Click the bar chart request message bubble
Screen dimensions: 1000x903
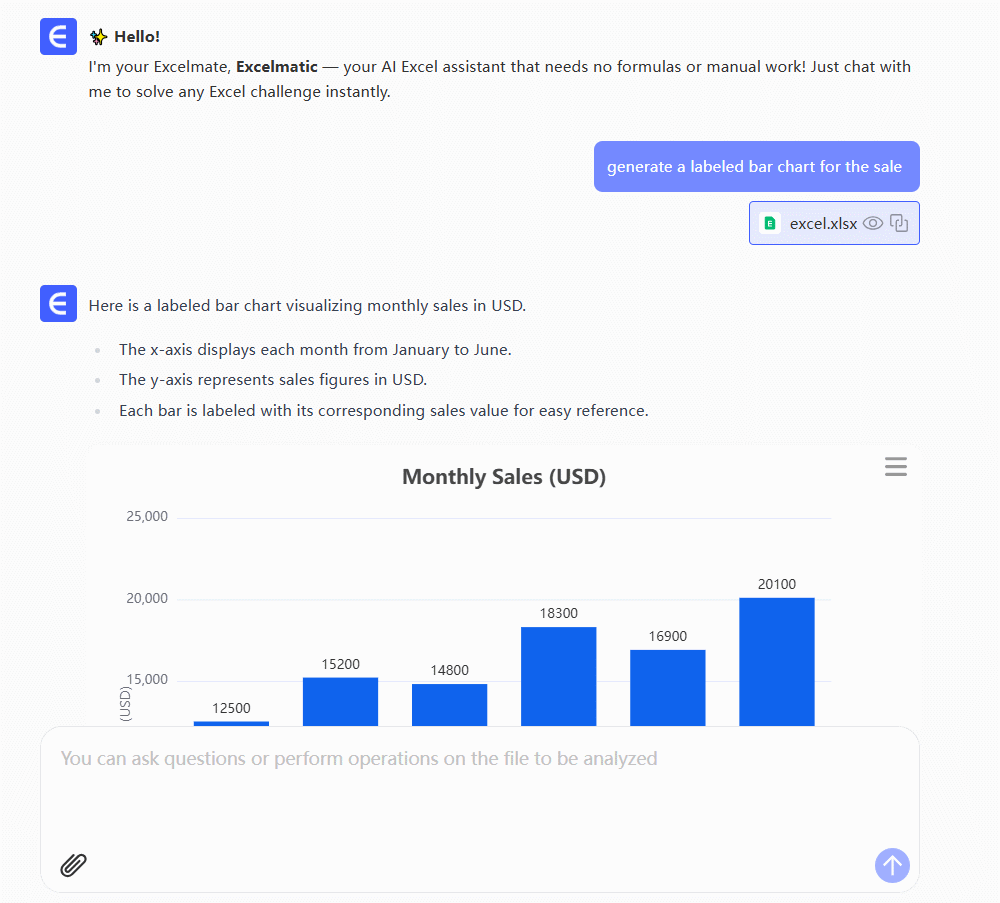pos(756,166)
